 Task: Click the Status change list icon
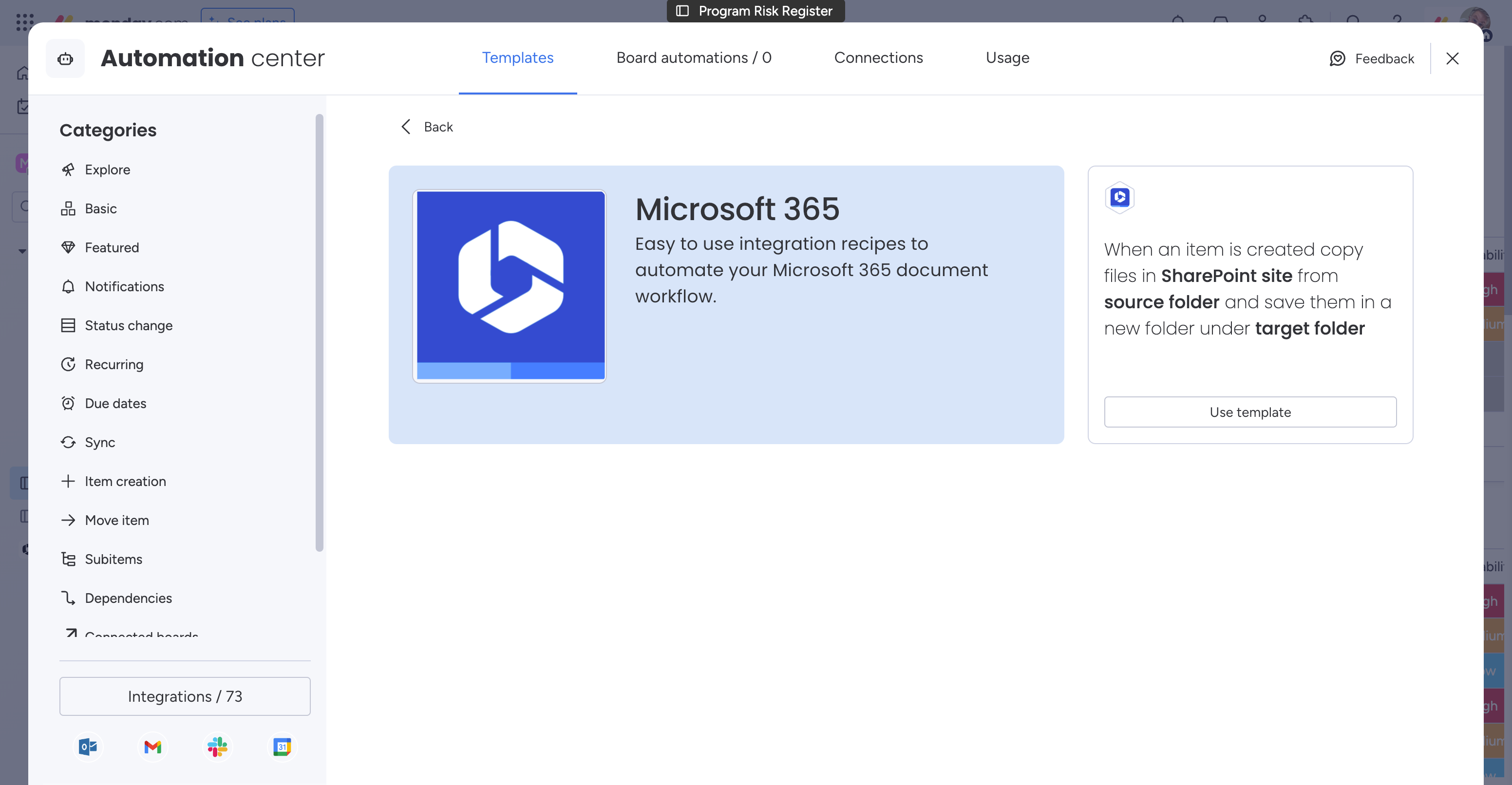(x=68, y=326)
